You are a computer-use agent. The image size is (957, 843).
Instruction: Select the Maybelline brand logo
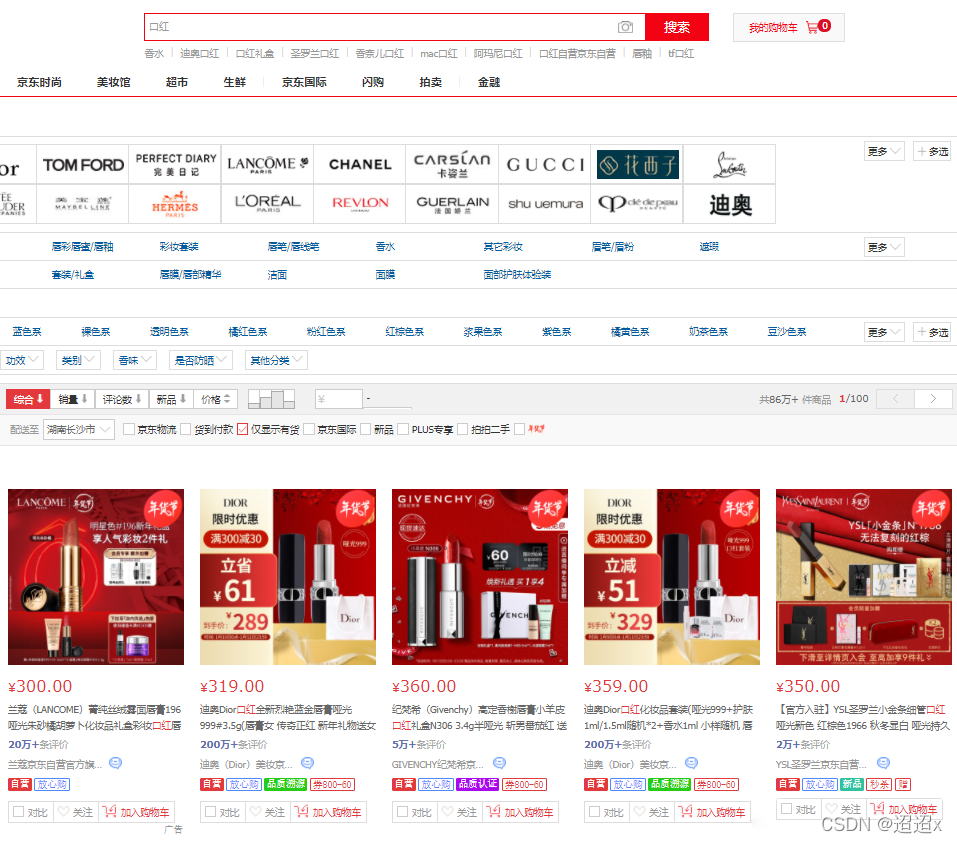[x=83, y=204]
